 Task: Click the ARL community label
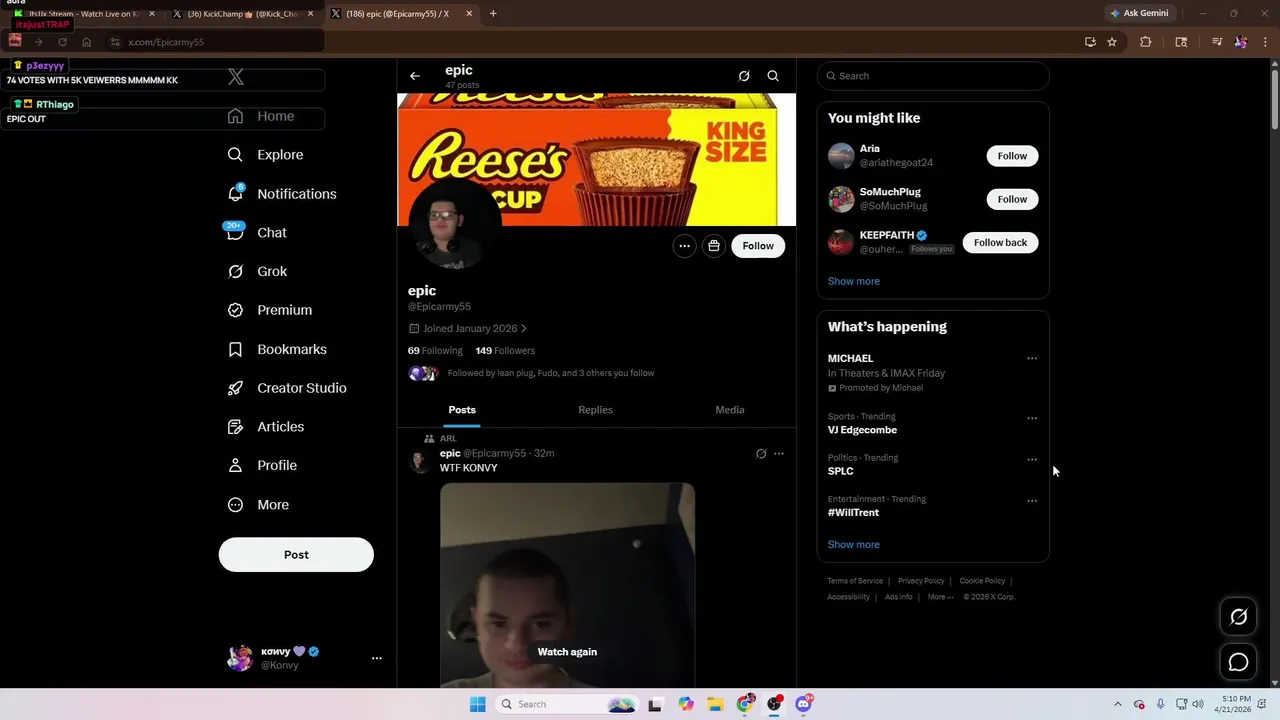(x=448, y=439)
